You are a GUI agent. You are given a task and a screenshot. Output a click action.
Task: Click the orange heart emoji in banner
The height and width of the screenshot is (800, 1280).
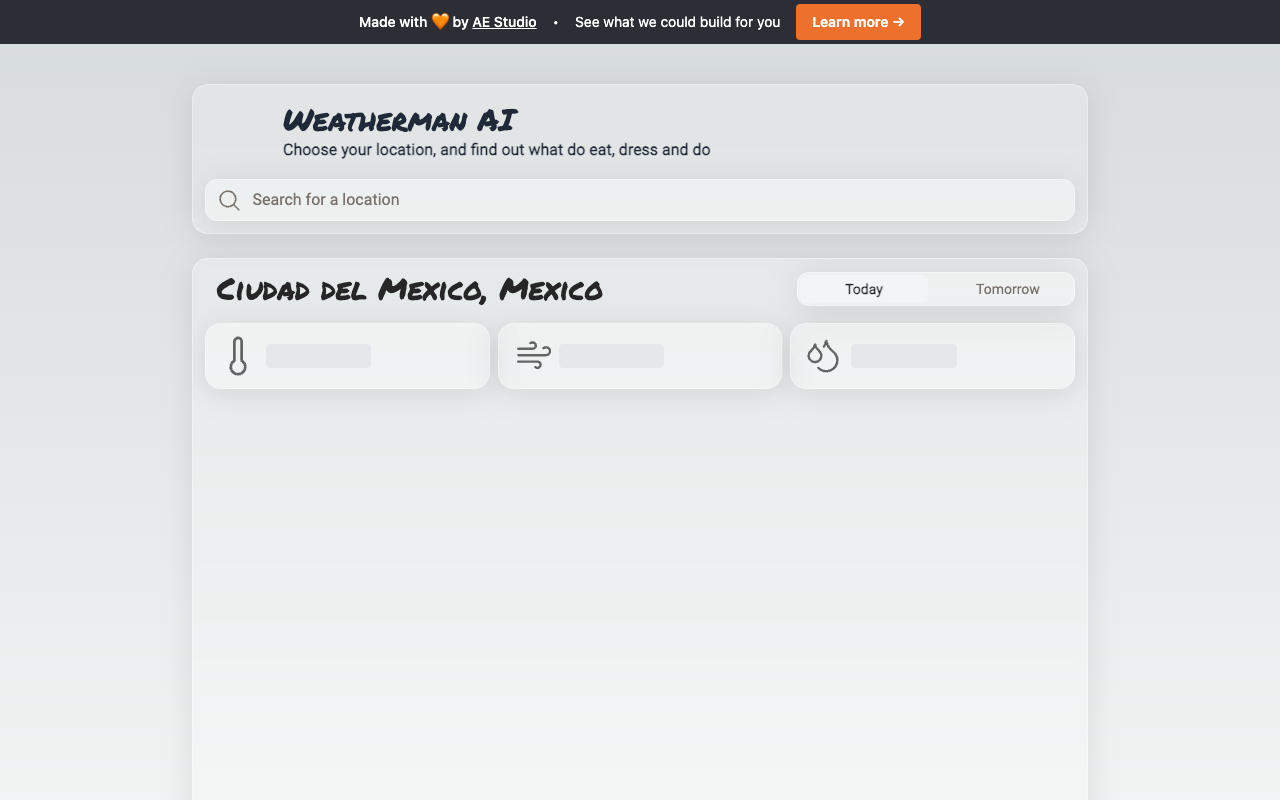coord(440,21)
